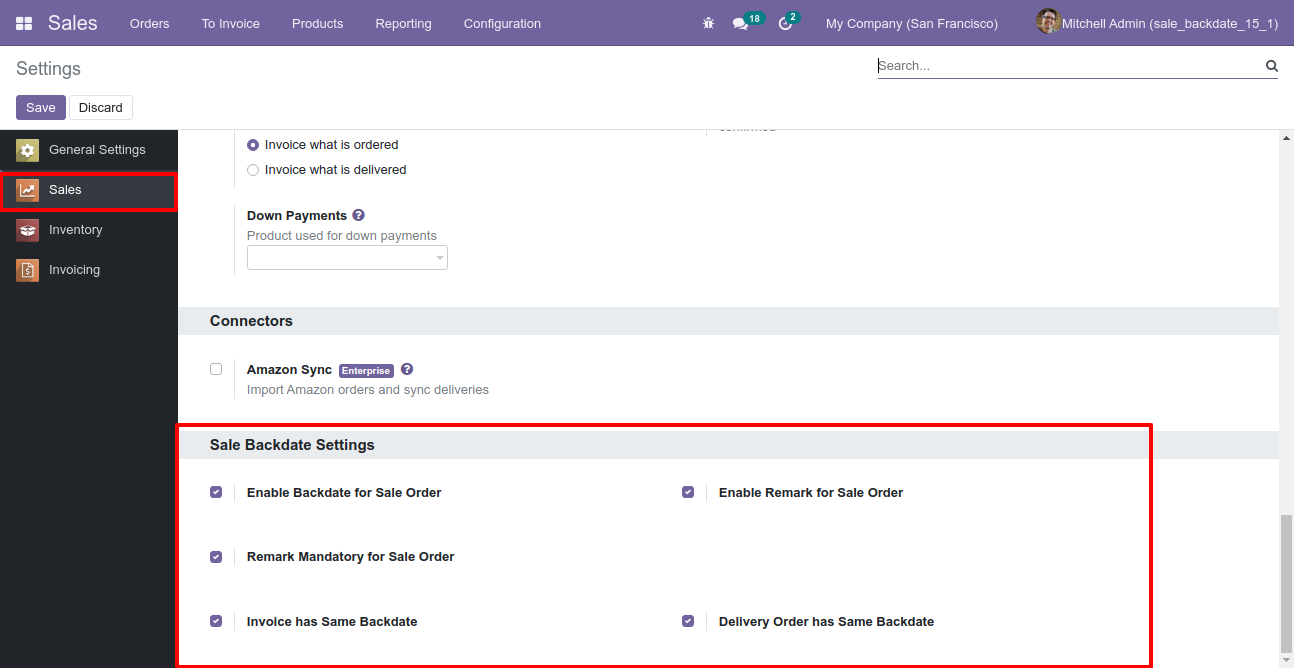The image size is (1294, 668).
Task: Click help icon next to Amazon Sync
Action: [407, 369]
